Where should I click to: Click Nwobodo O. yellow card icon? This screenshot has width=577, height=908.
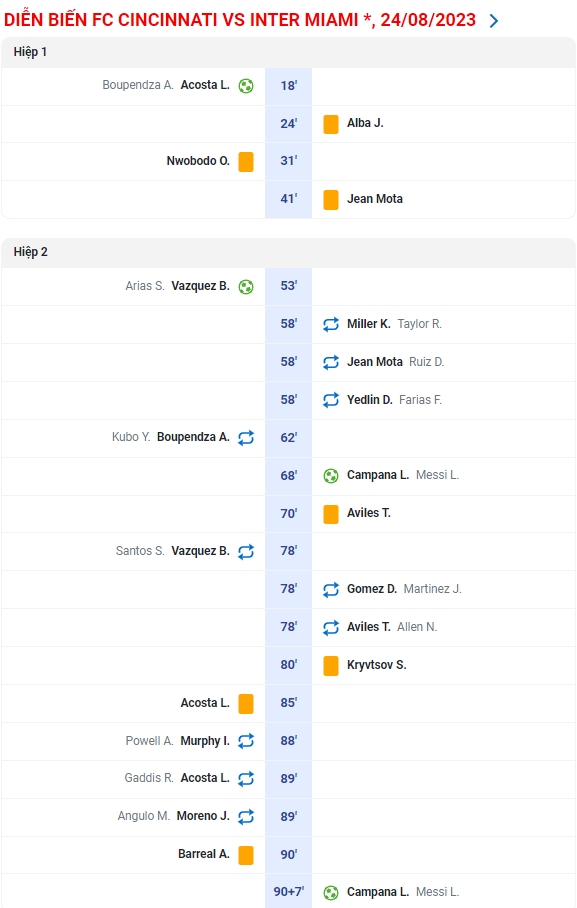coord(246,162)
